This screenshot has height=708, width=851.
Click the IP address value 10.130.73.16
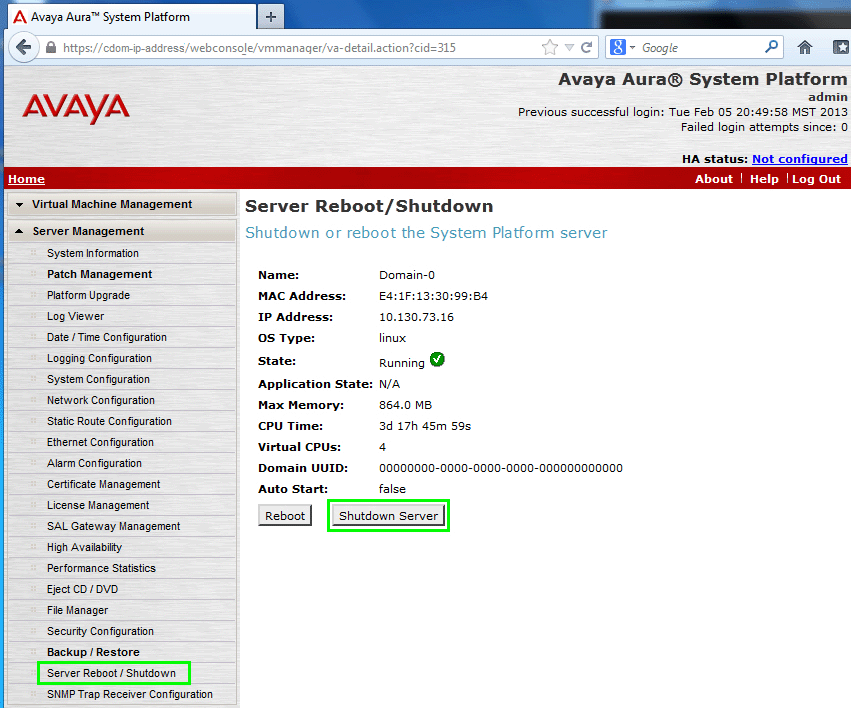click(x=416, y=317)
